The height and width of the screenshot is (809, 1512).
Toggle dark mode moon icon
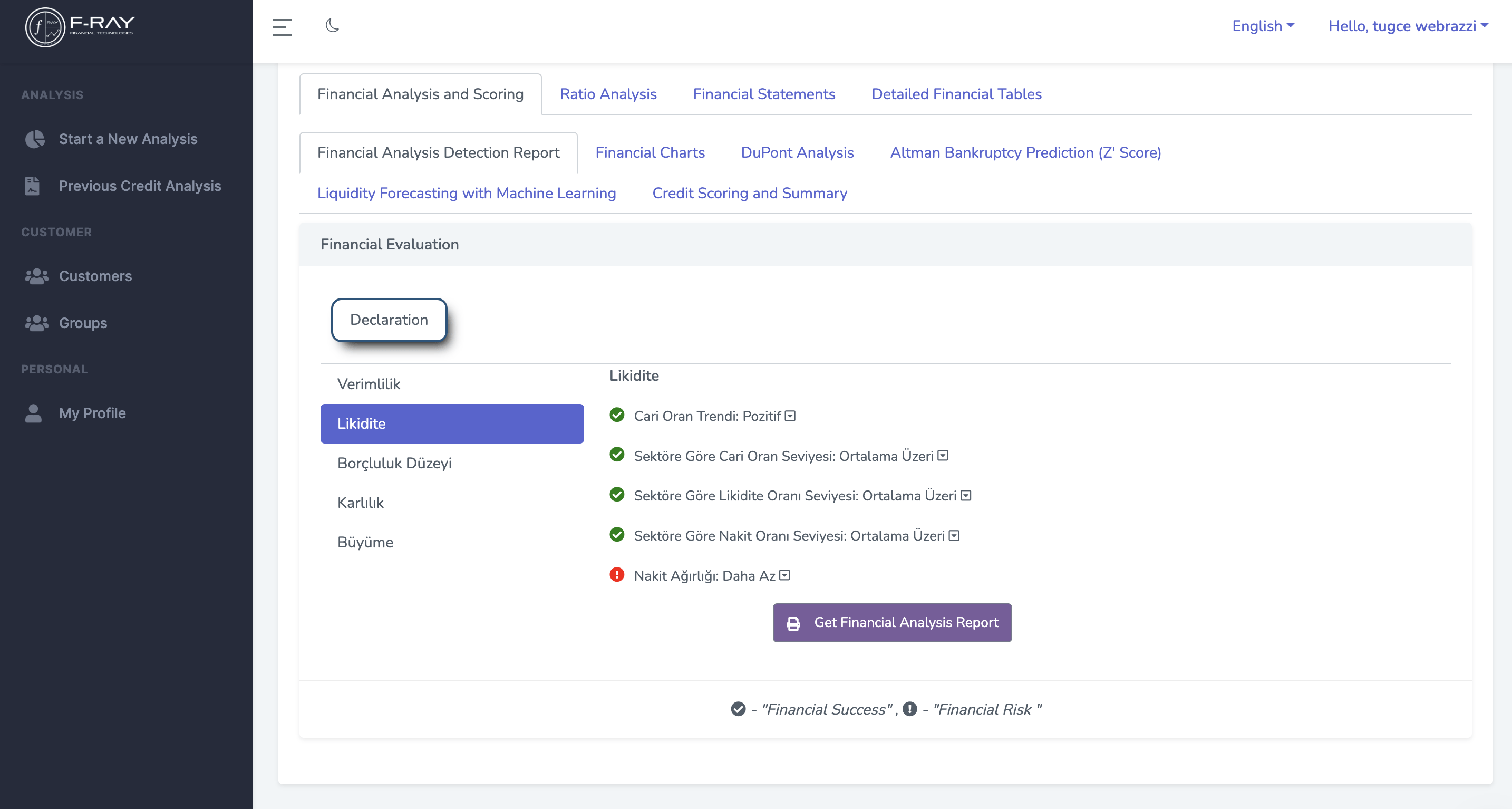(332, 25)
